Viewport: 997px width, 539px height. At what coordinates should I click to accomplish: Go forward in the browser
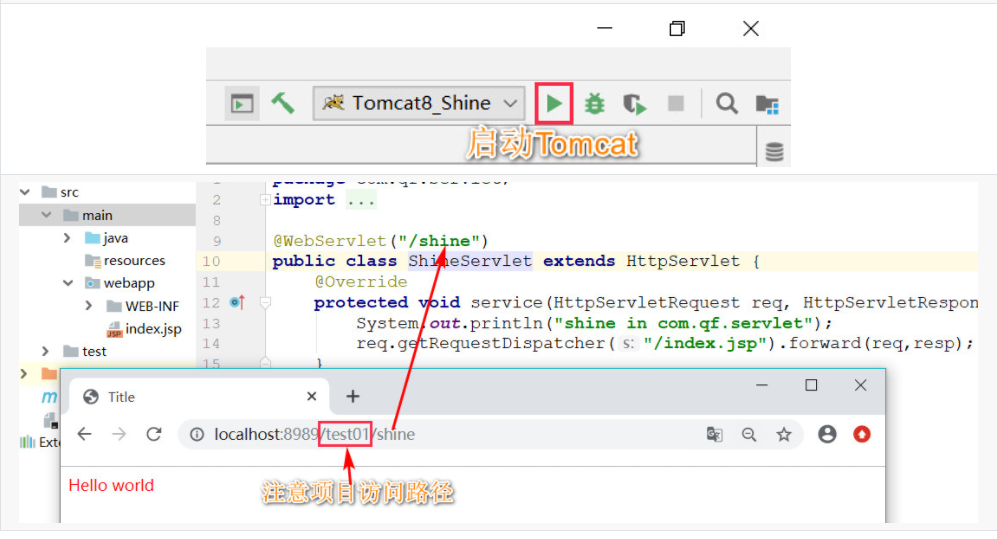[x=119, y=434]
